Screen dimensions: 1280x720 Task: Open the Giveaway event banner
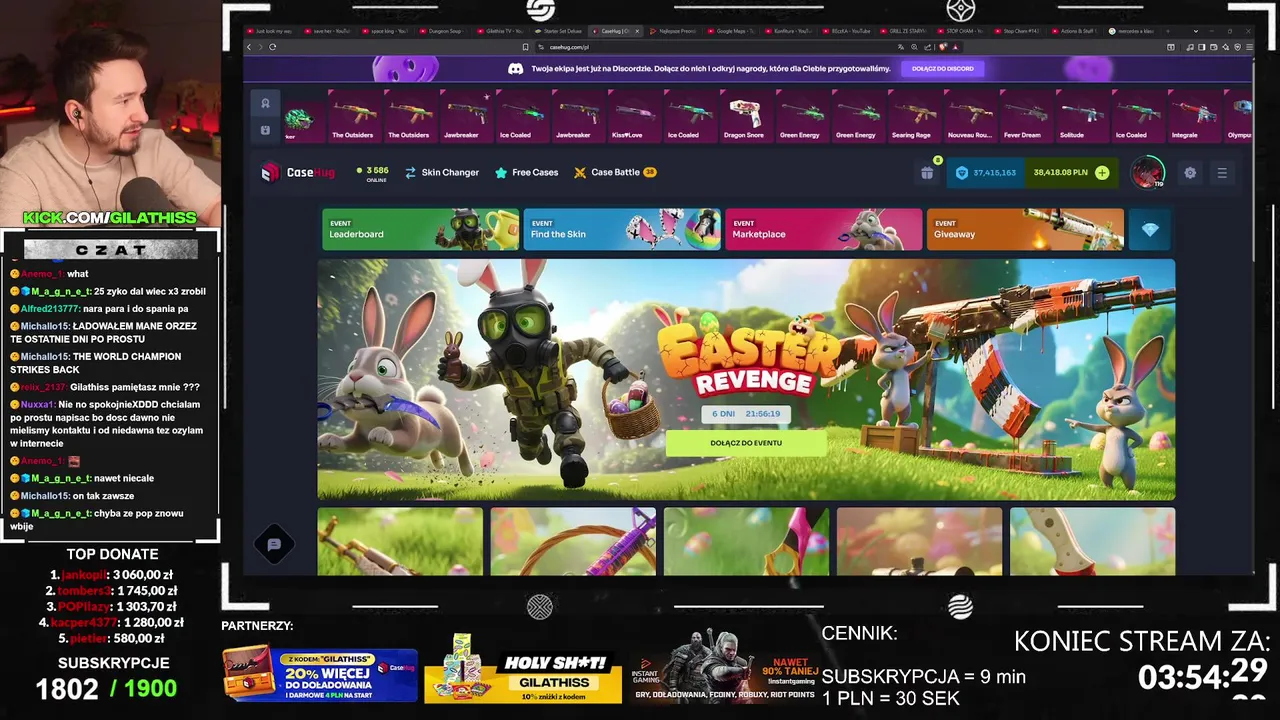pos(1025,229)
